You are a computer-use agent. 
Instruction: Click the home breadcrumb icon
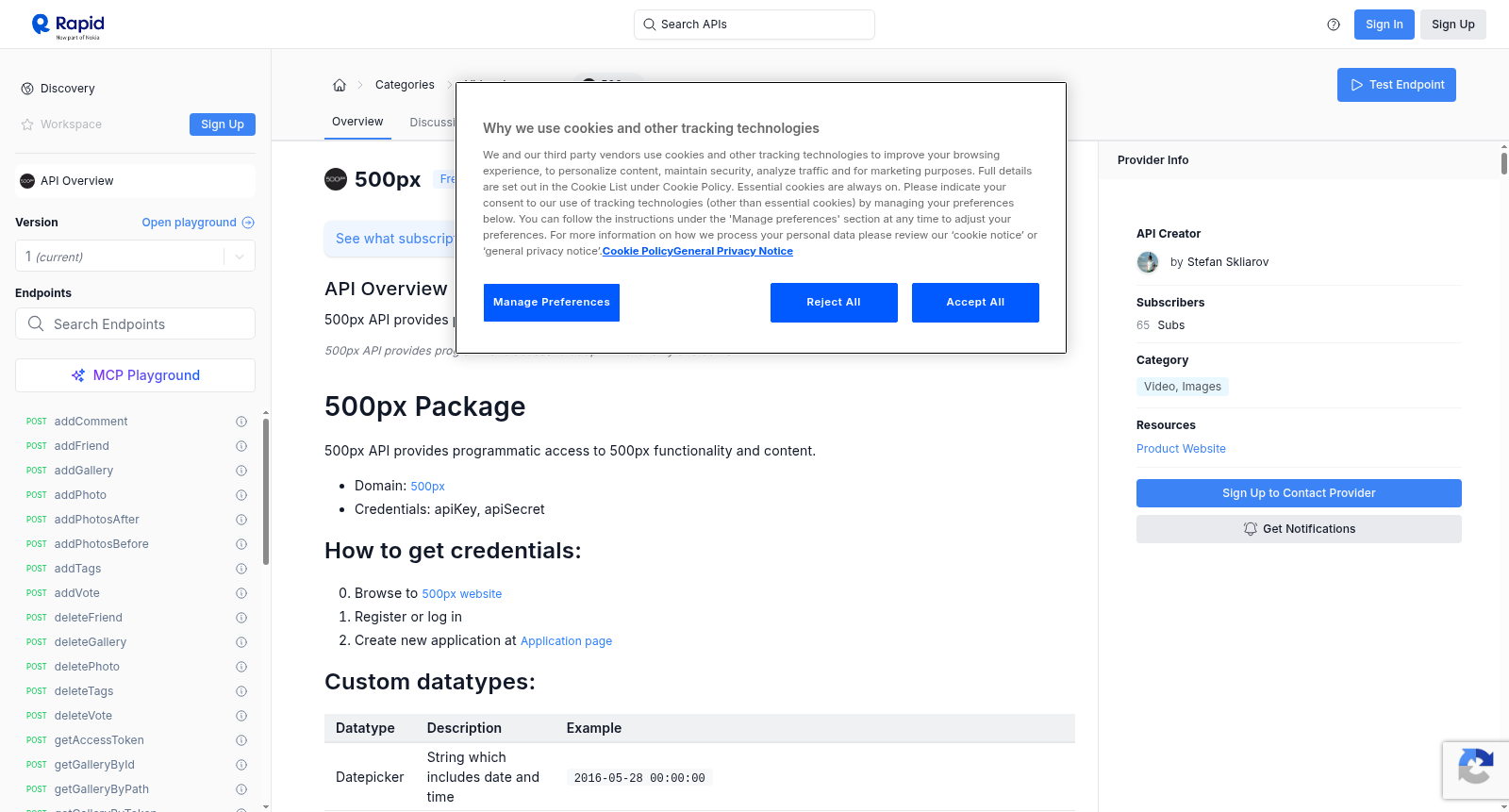340,85
